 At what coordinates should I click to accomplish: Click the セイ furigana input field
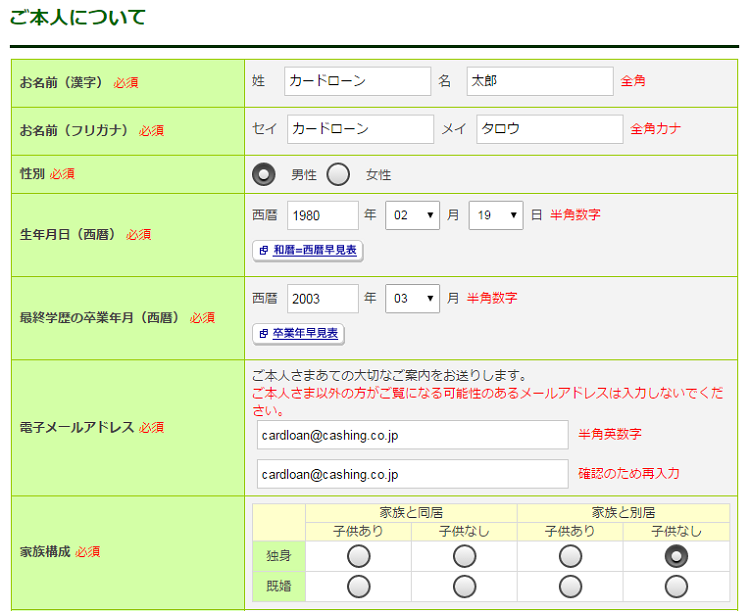360,129
